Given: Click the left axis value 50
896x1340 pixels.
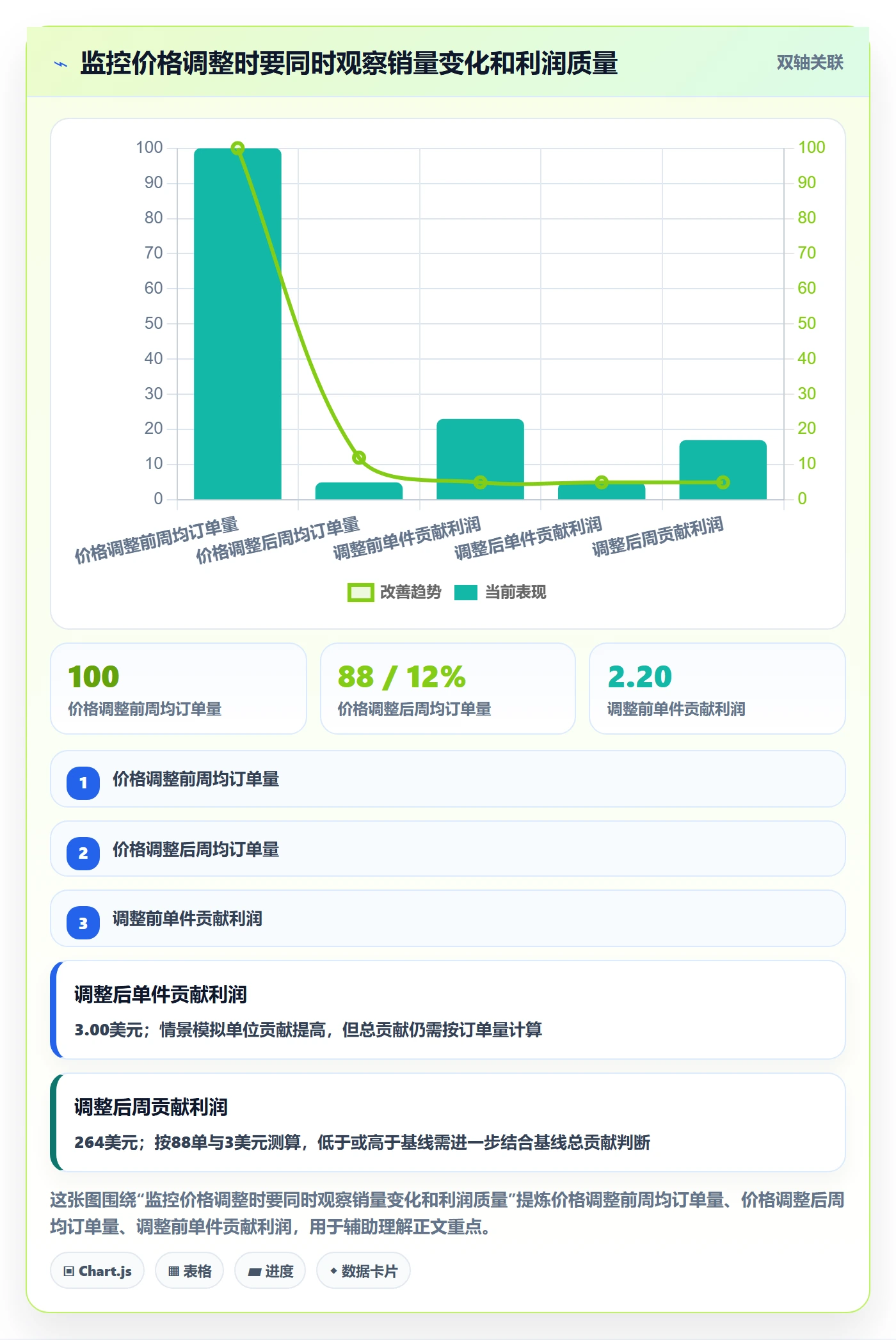Looking at the screenshot, I should point(154,323).
